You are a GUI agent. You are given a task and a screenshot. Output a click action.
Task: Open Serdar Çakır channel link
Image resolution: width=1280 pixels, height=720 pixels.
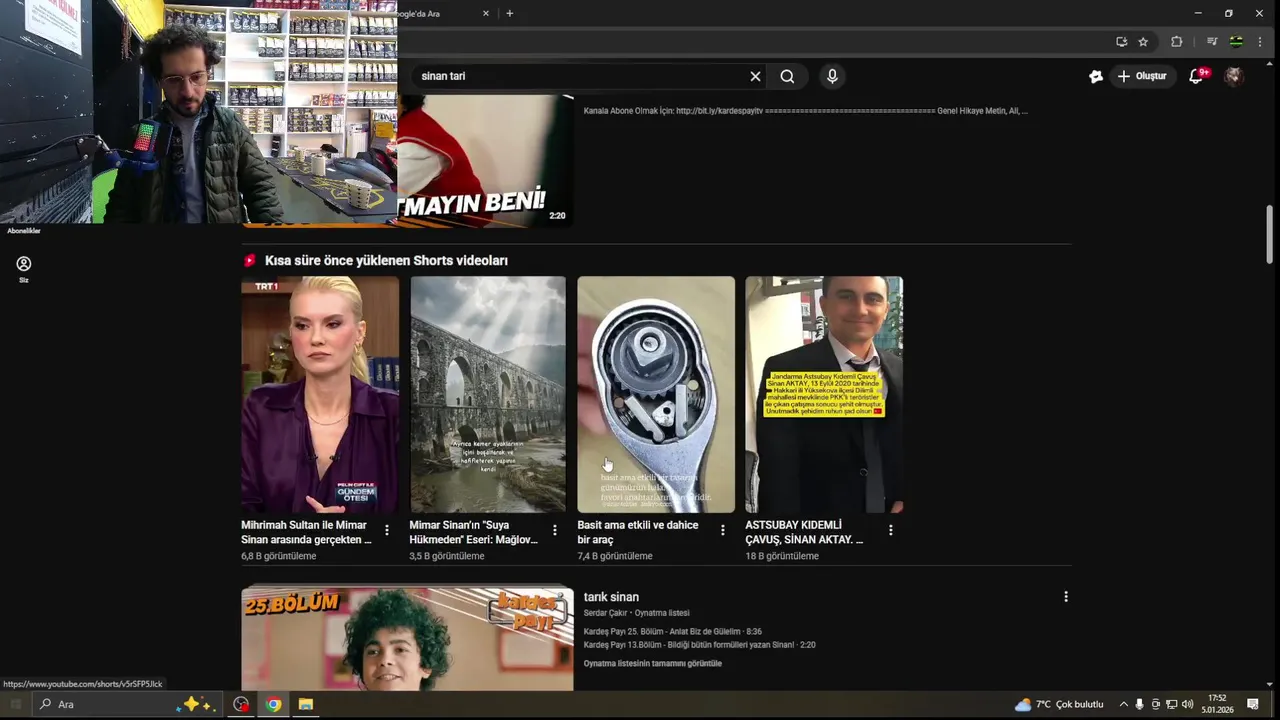tap(605, 613)
